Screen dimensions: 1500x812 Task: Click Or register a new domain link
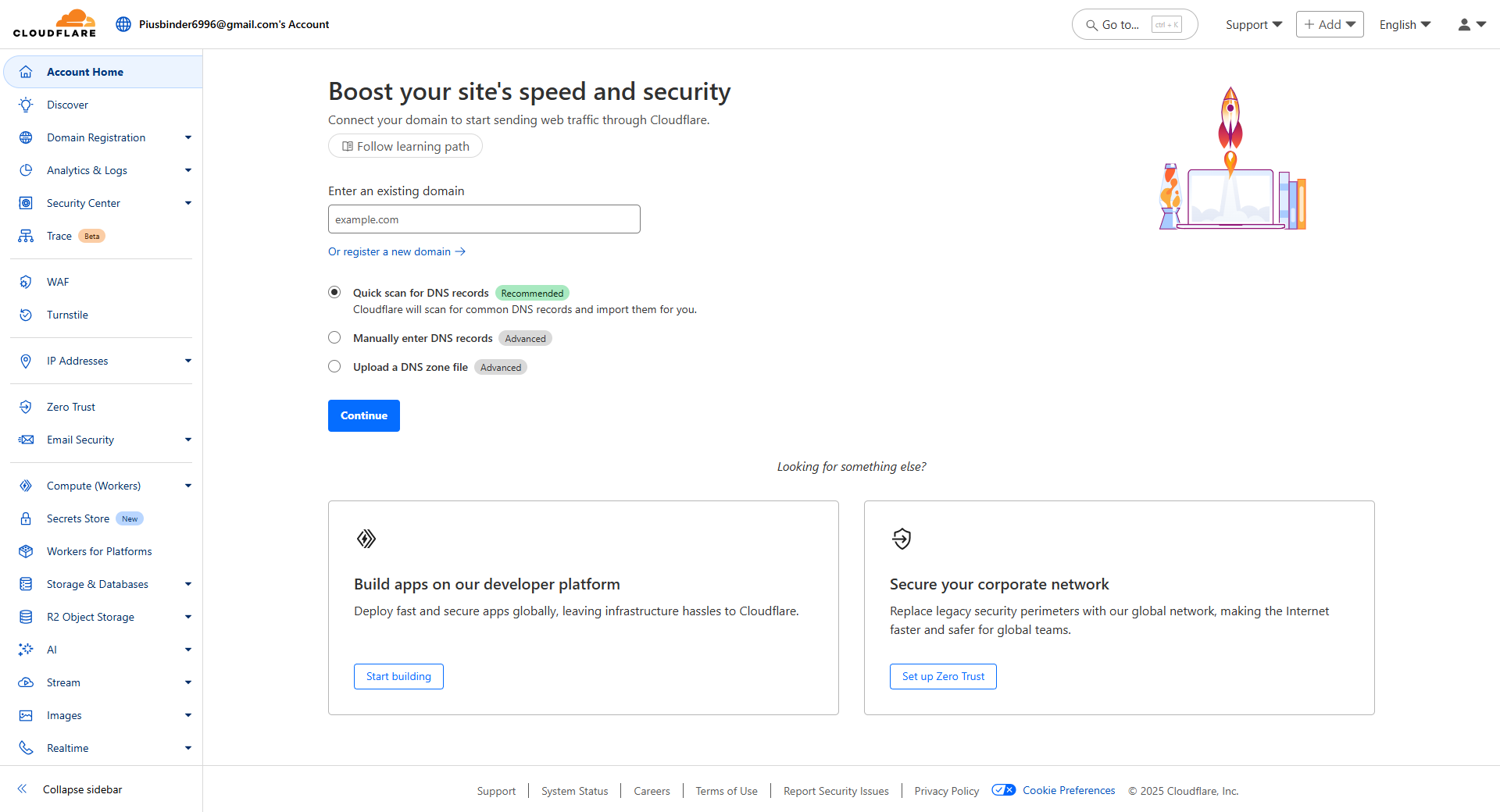pyautogui.click(x=397, y=251)
